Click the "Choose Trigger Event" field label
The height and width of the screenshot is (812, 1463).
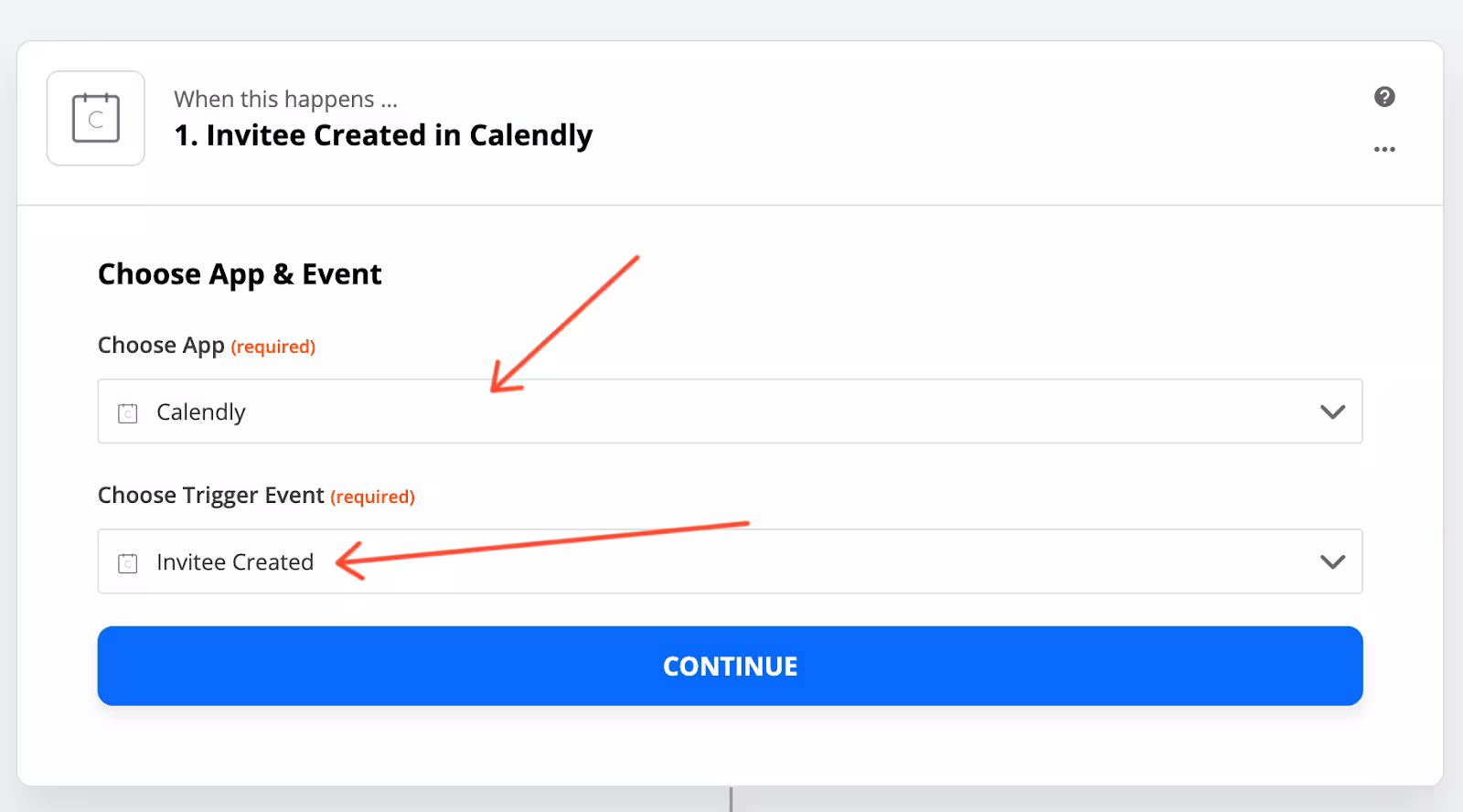pyautogui.click(x=210, y=496)
